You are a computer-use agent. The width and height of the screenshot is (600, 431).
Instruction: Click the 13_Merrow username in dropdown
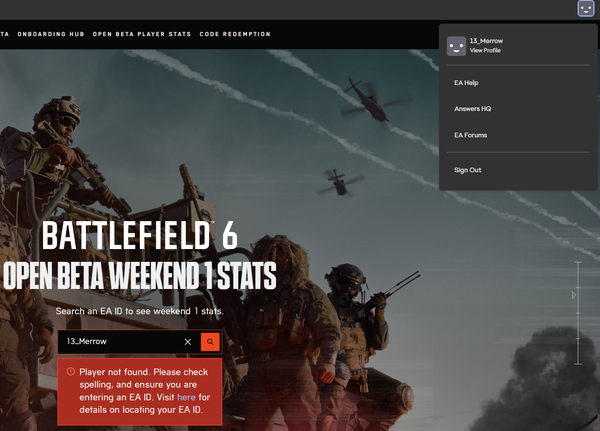click(486, 41)
